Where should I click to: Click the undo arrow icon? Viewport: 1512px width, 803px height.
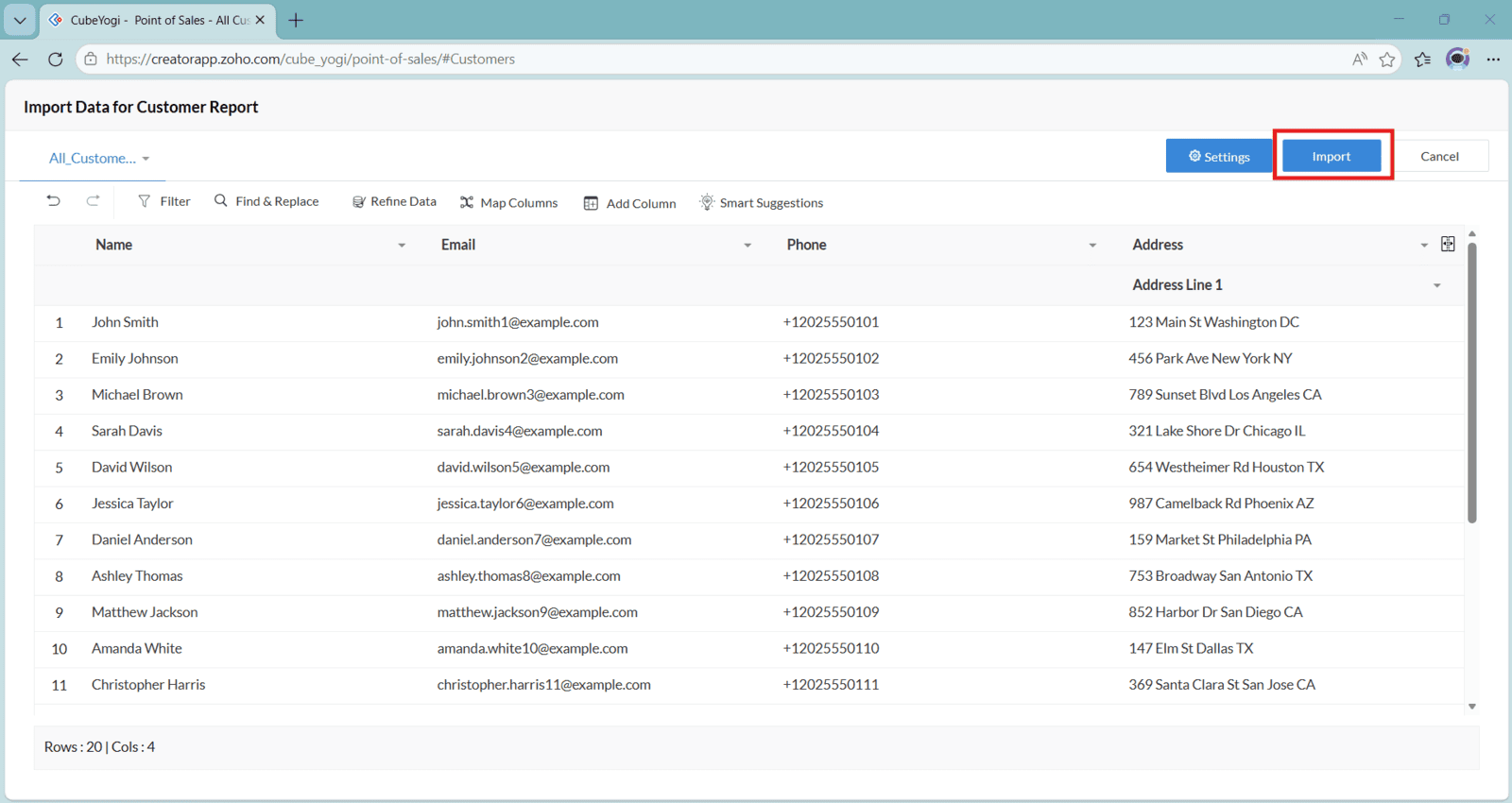[x=54, y=201]
